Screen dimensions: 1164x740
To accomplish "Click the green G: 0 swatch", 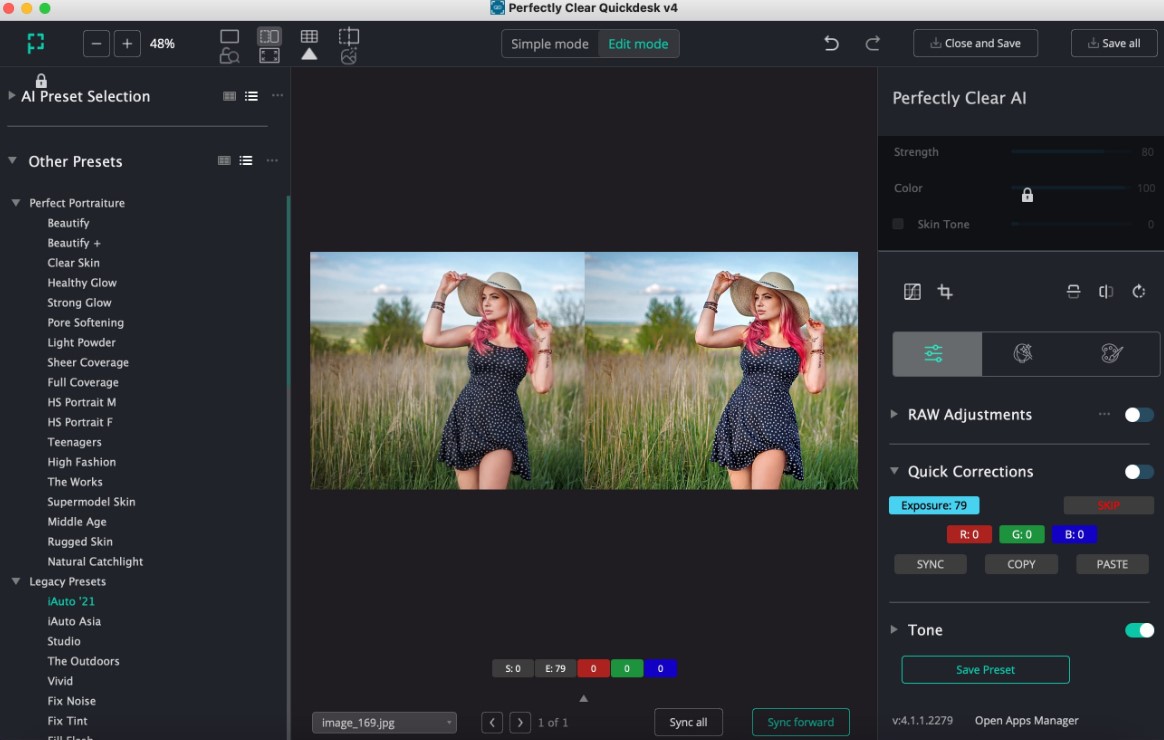I will tap(1021, 534).
